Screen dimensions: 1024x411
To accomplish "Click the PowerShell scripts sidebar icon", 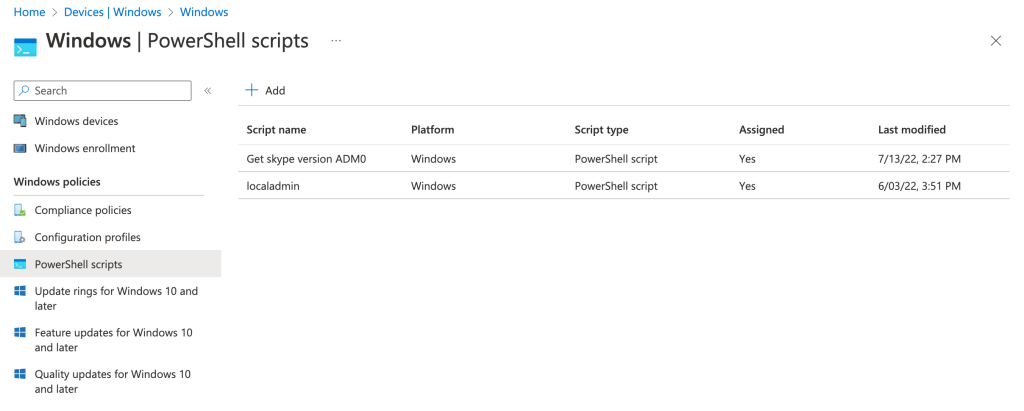I will [x=20, y=264].
